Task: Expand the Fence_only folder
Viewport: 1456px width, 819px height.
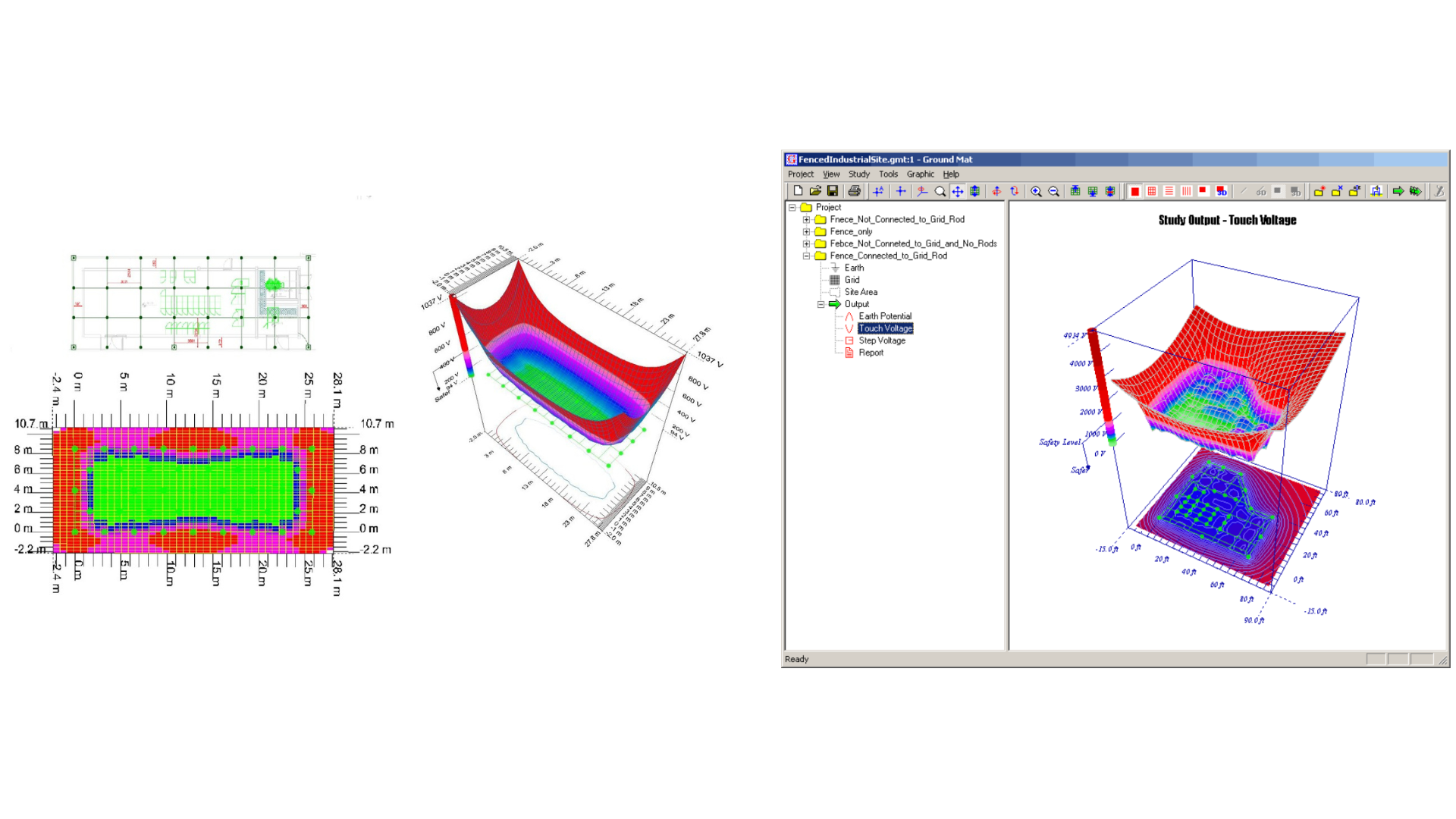Action: [807, 231]
